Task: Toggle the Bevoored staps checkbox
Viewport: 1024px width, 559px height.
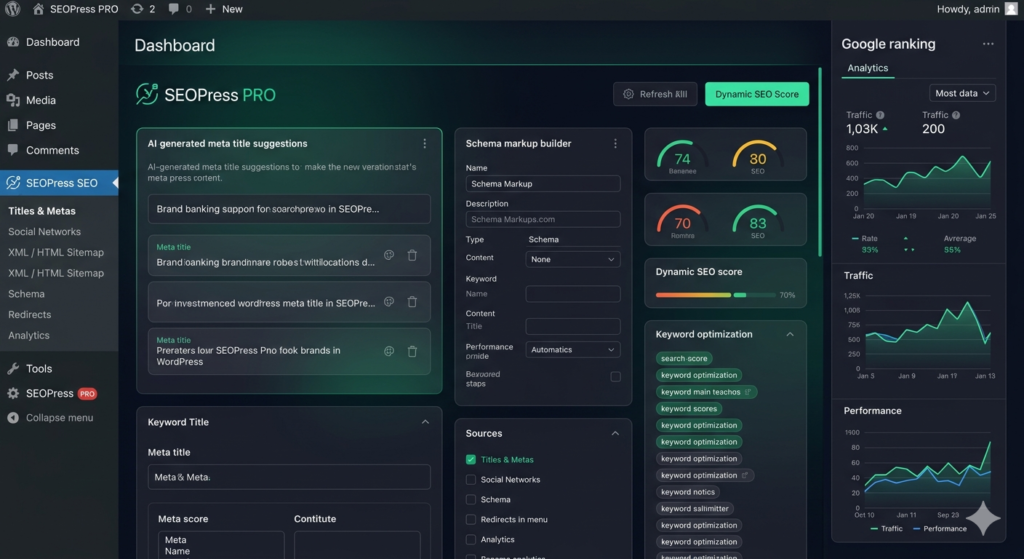Action: pos(615,377)
